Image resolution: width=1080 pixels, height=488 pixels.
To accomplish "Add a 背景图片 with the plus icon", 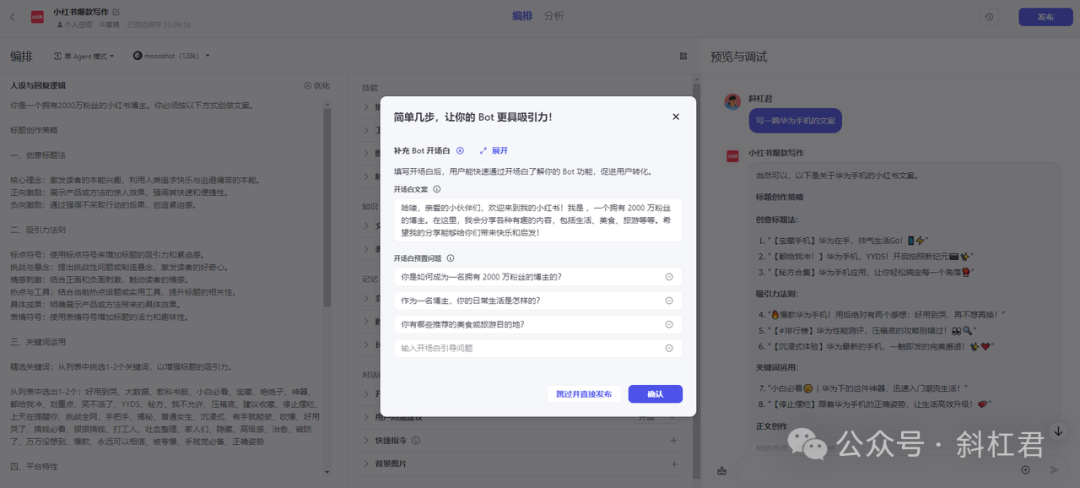I will (x=674, y=464).
